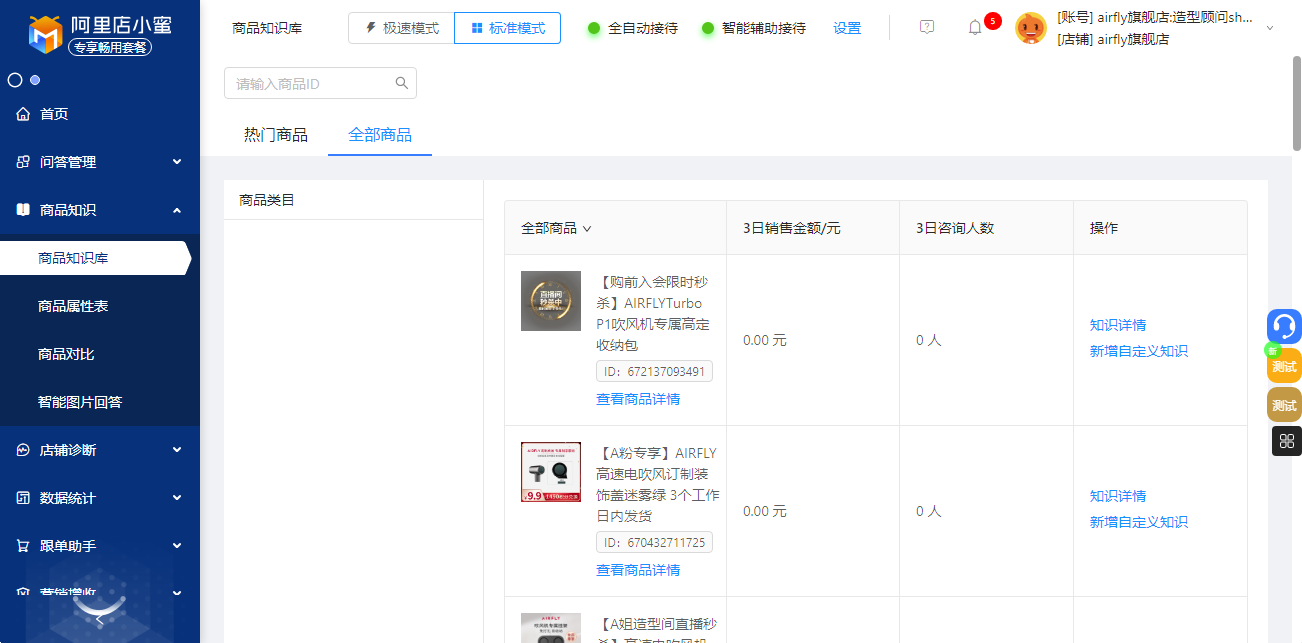Click the ID：672137093491 label
This screenshot has height=643, width=1302.
tap(654, 372)
